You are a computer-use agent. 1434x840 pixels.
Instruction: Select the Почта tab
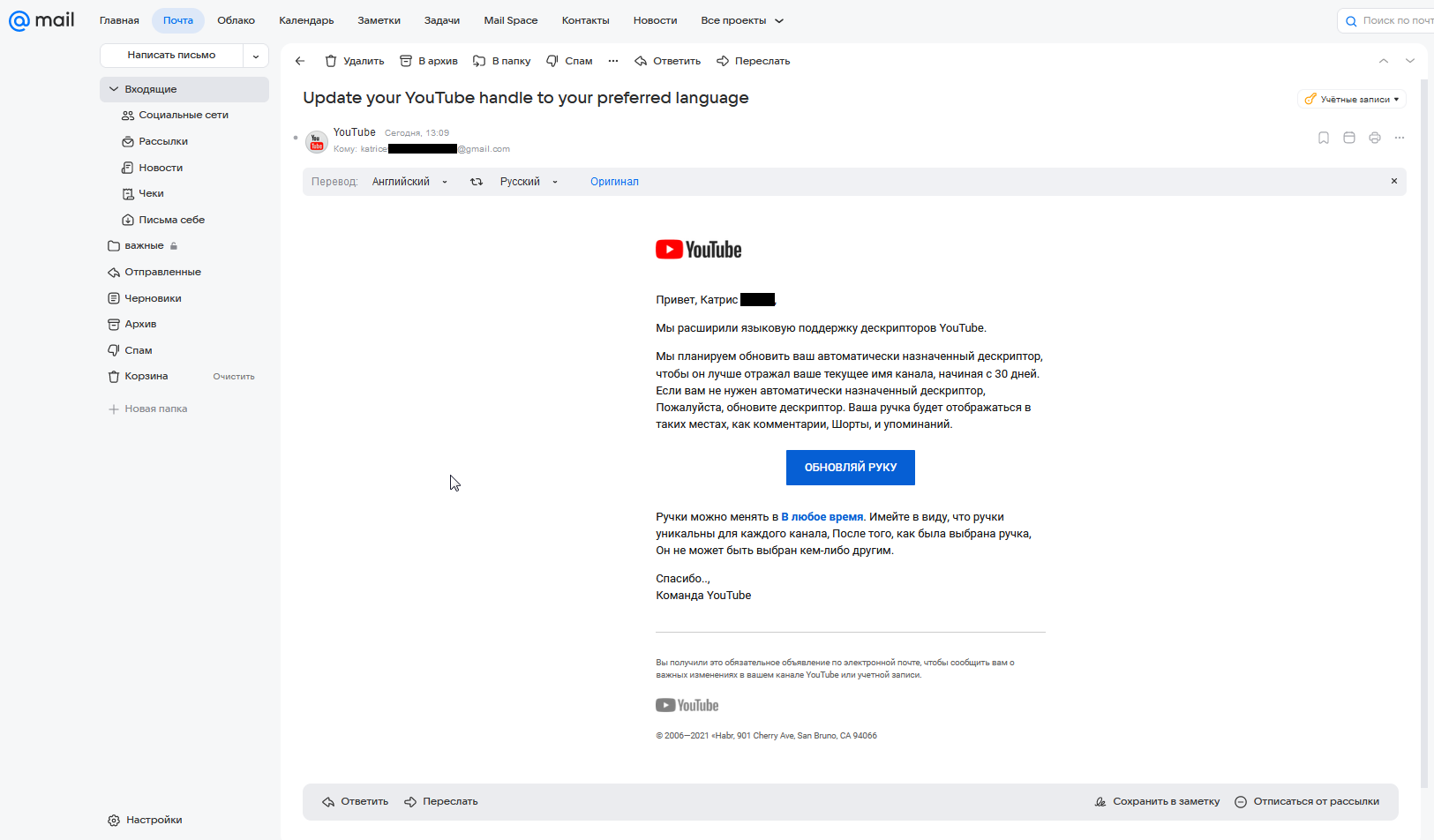(x=178, y=20)
